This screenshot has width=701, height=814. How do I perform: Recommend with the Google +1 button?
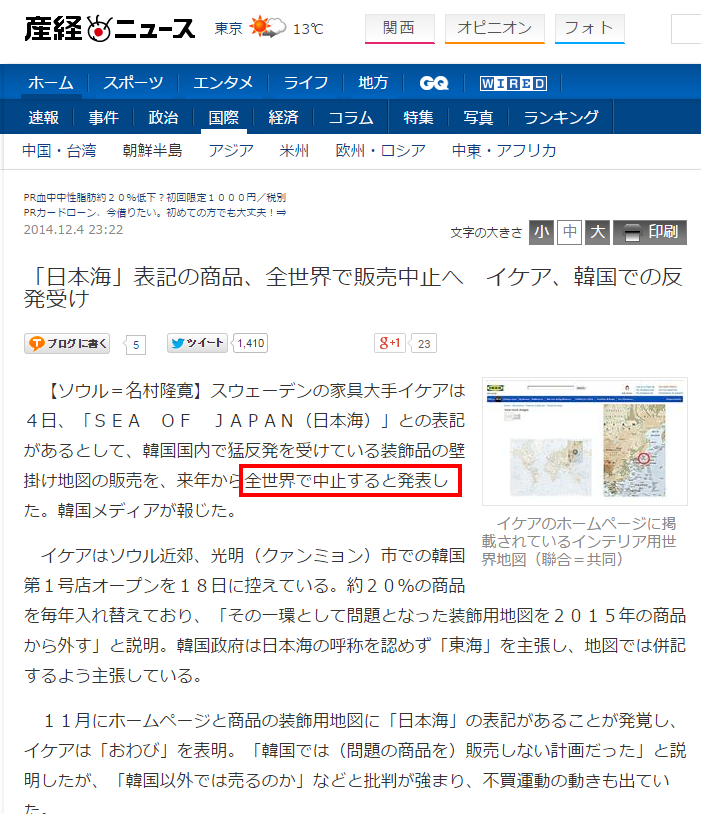click(x=389, y=343)
